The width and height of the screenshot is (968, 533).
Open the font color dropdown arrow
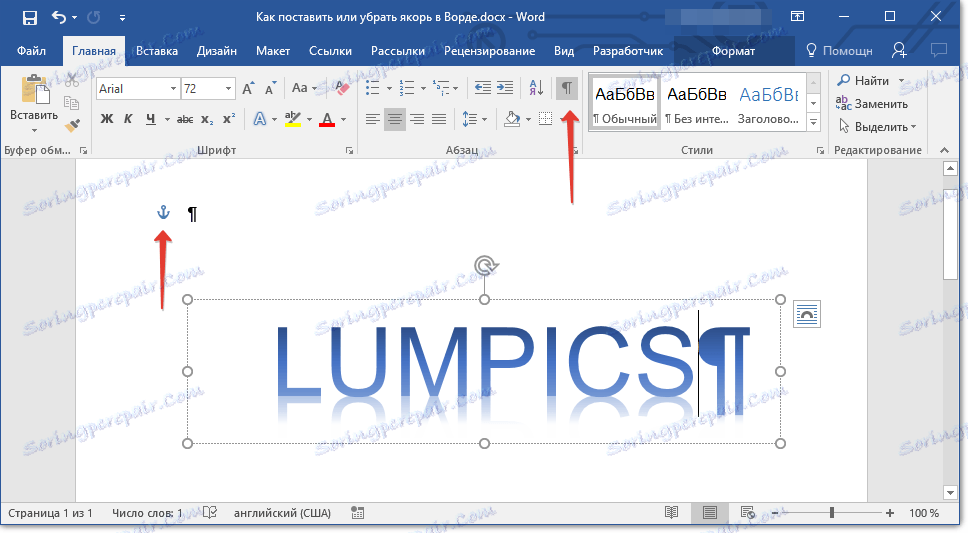point(344,120)
